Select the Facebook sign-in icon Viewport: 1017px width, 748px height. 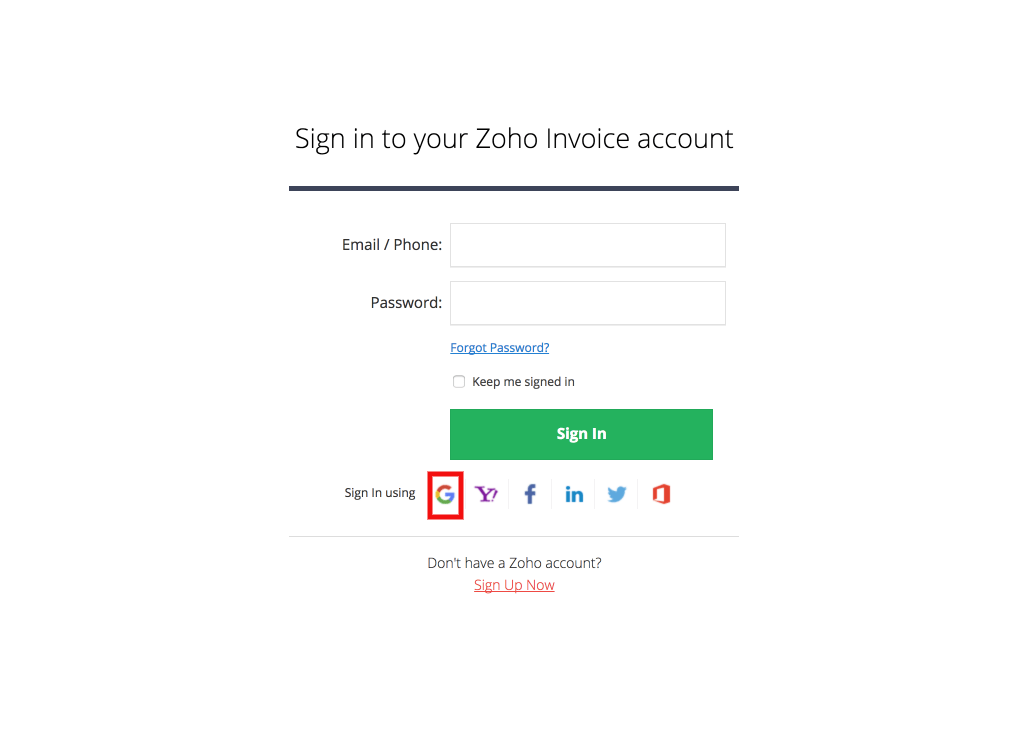tap(530, 494)
